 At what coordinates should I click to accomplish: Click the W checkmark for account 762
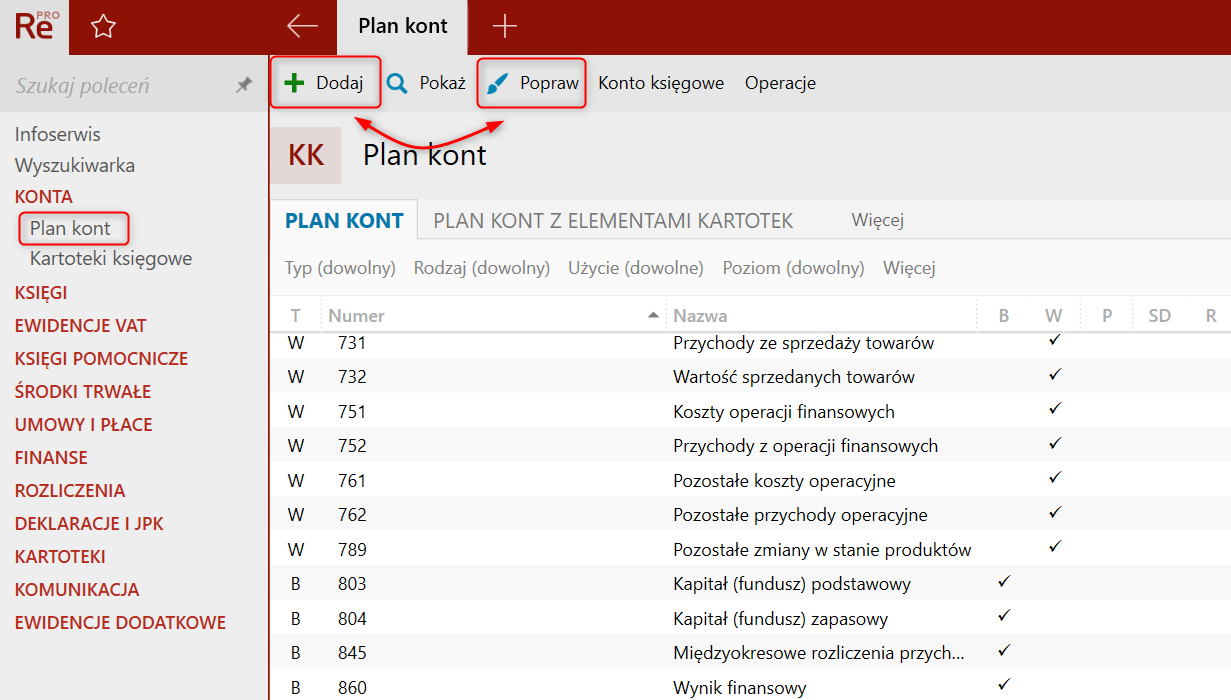pos(1054,512)
